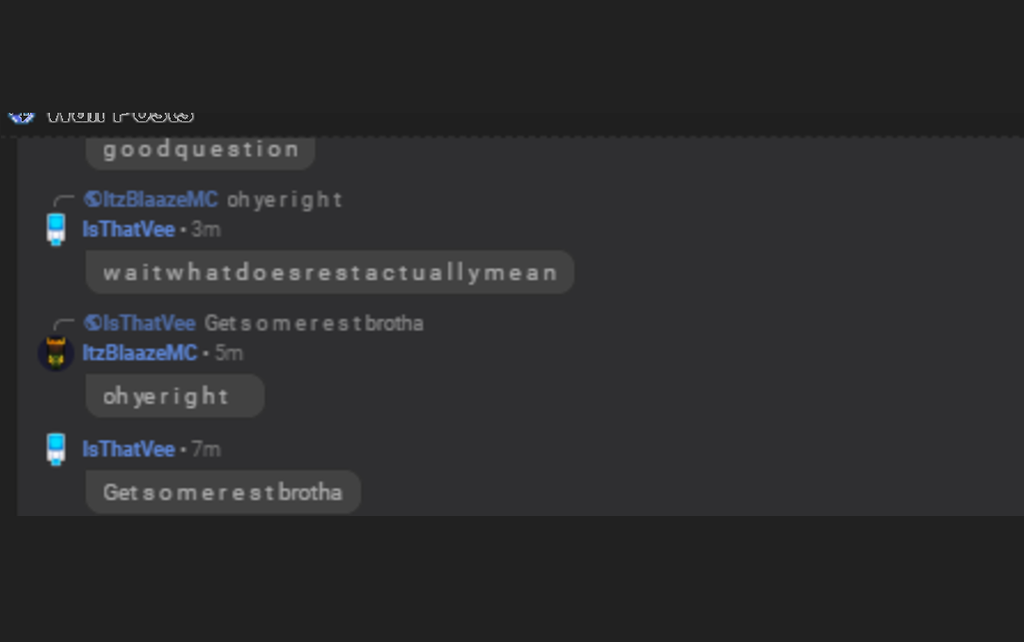1024x642 pixels.
Task: Open IsThatVee's profile from the 3m post
Action: pyautogui.click(x=129, y=229)
